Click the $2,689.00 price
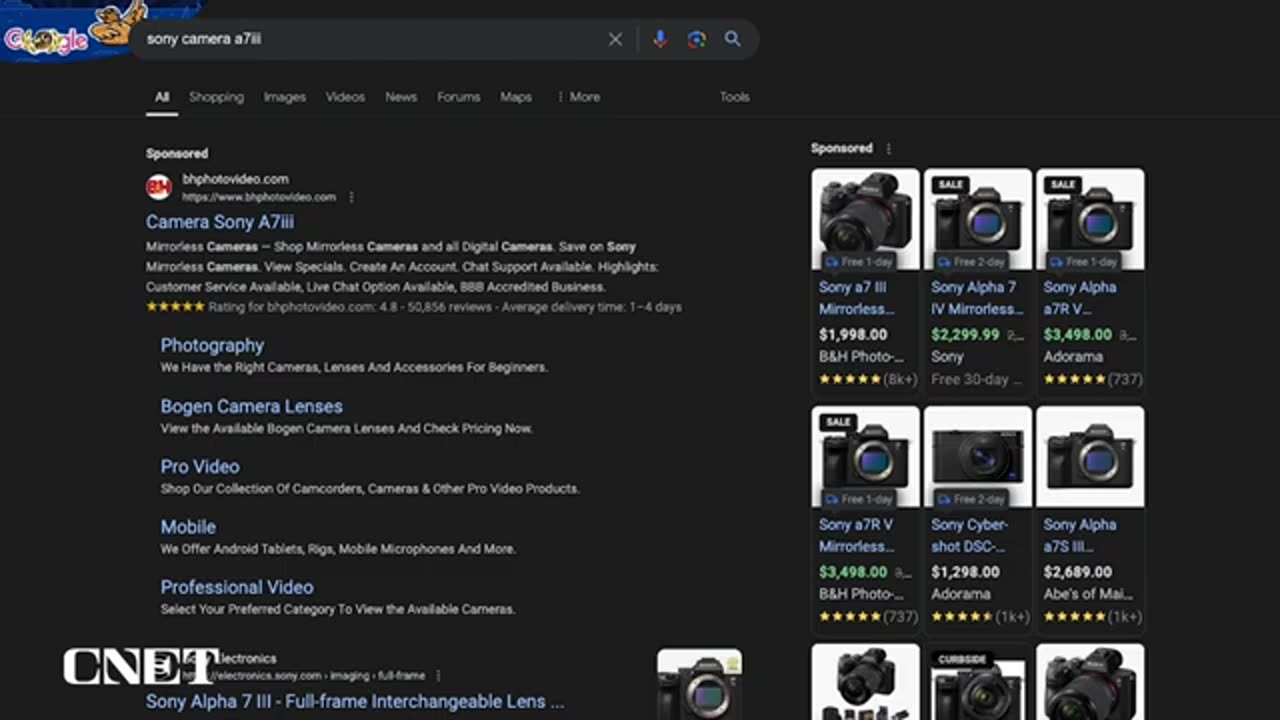Screen dimensions: 1280x720 [x=1077, y=572]
